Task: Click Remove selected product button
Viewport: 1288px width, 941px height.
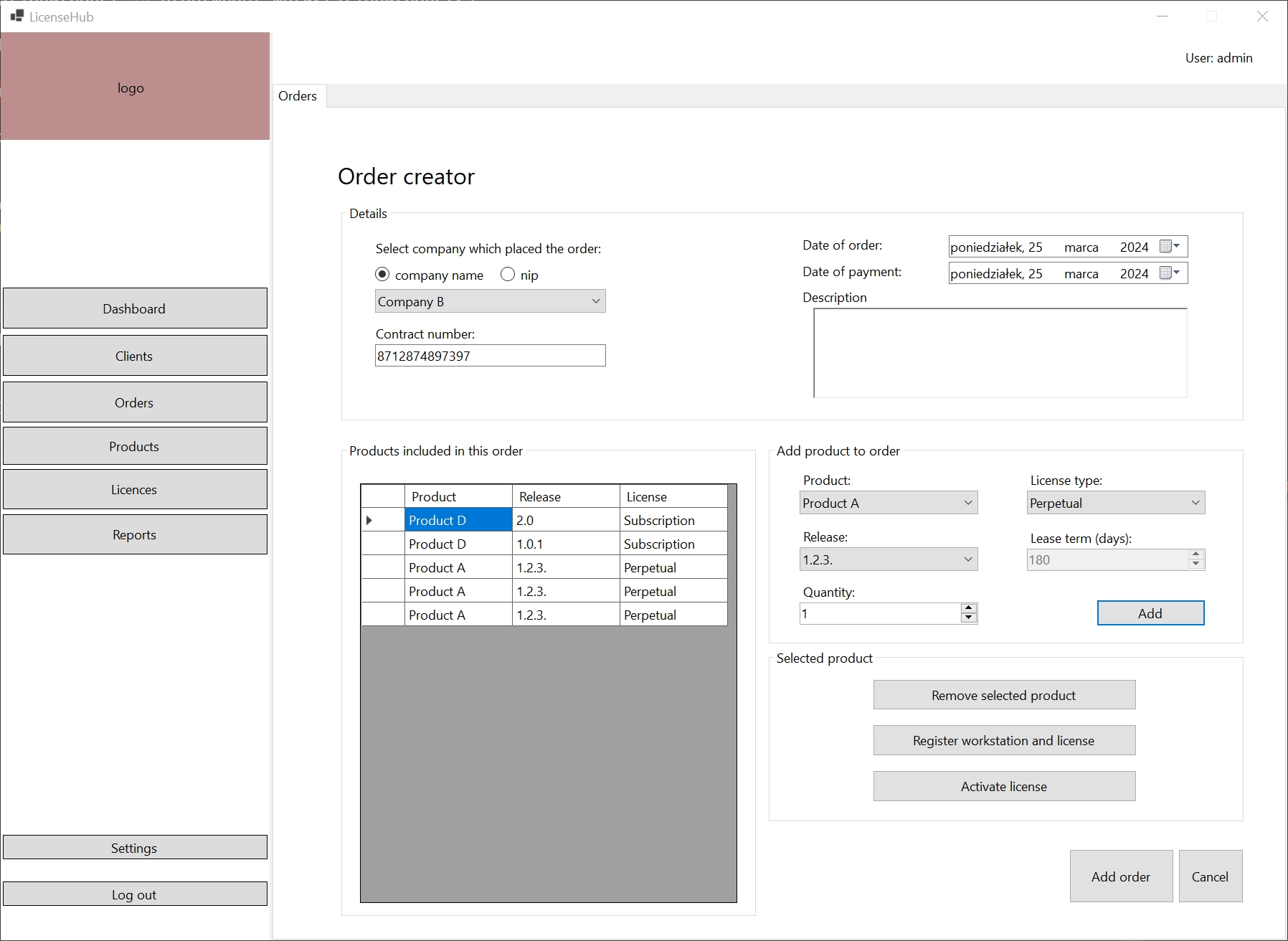Action: click(x=1004, y=695)
